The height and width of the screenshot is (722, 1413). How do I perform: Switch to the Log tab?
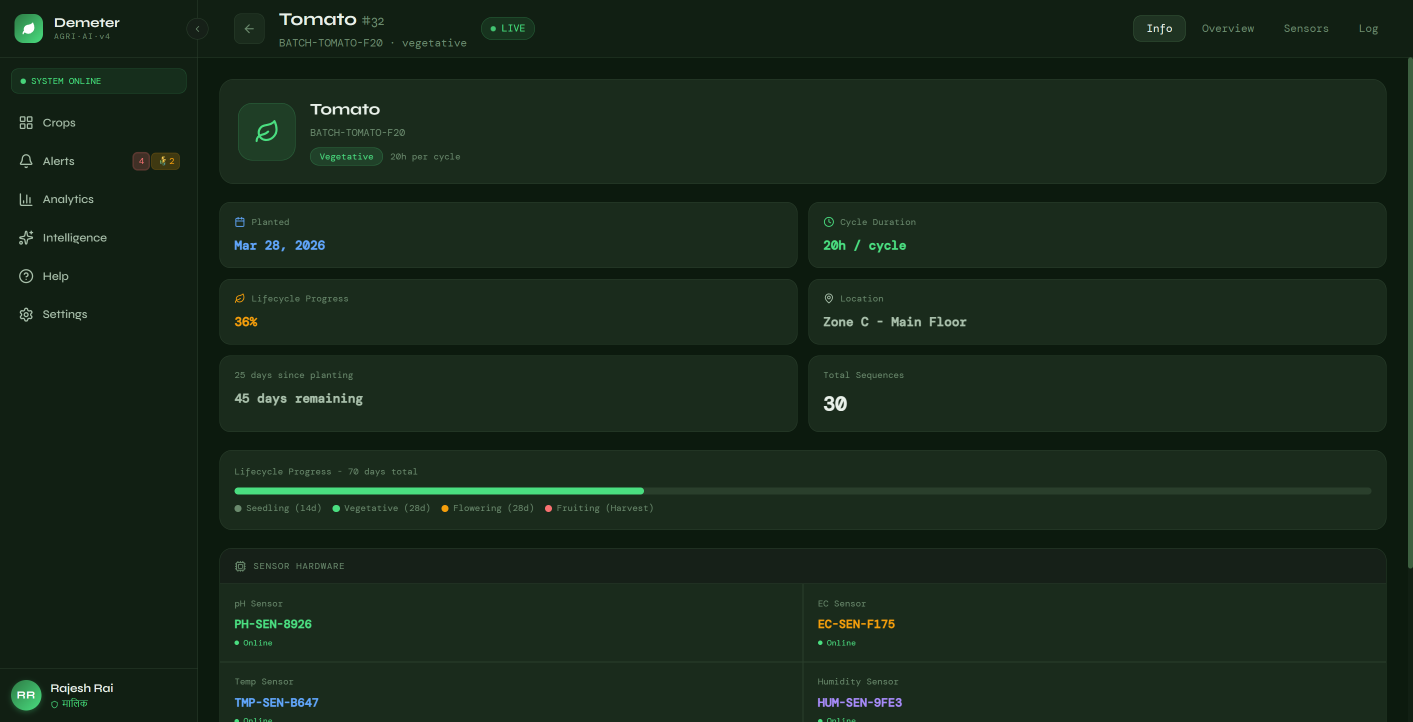[x=1368, y=28]
